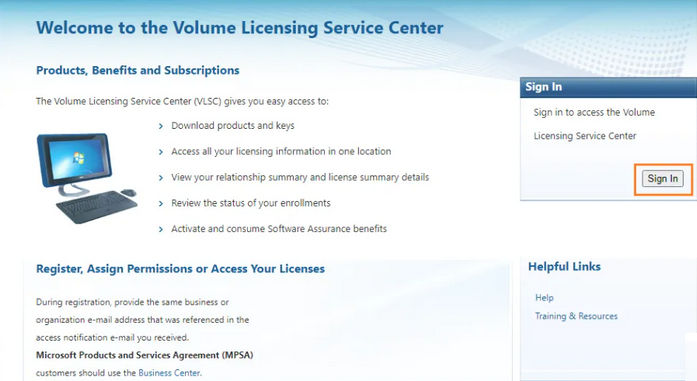Follow the Business Center link
The height and width of the screenshot is (381, 697).
tap(169, 373)
